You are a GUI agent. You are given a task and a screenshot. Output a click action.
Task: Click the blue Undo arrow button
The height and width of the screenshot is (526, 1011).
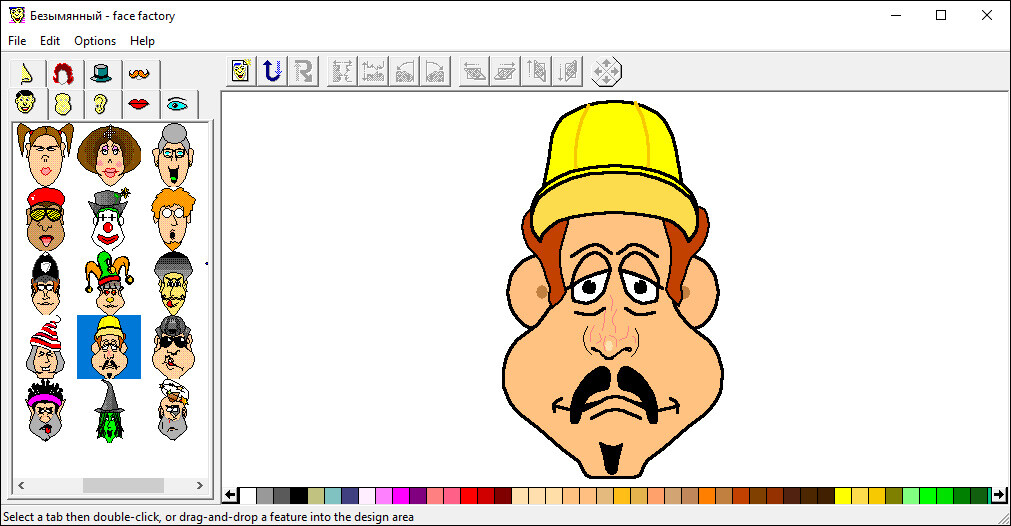pos(272,71)
